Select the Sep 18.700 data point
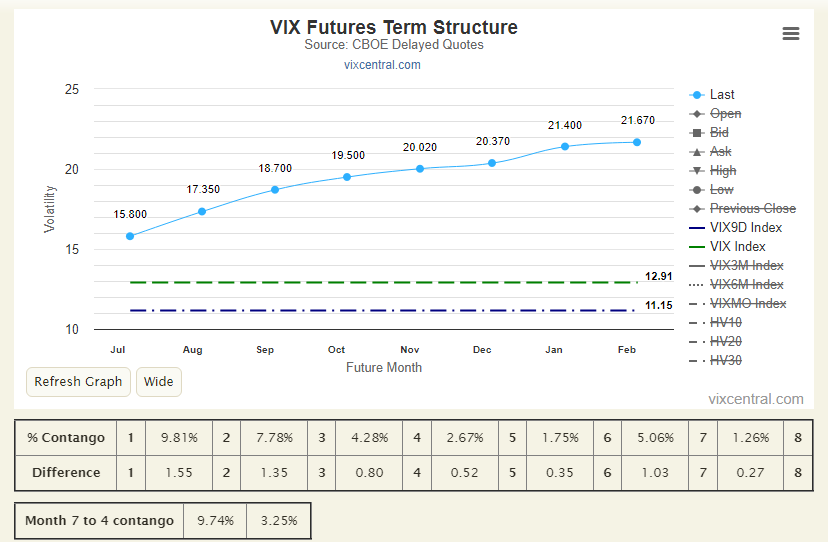828x542 pixels. [275, 190]
